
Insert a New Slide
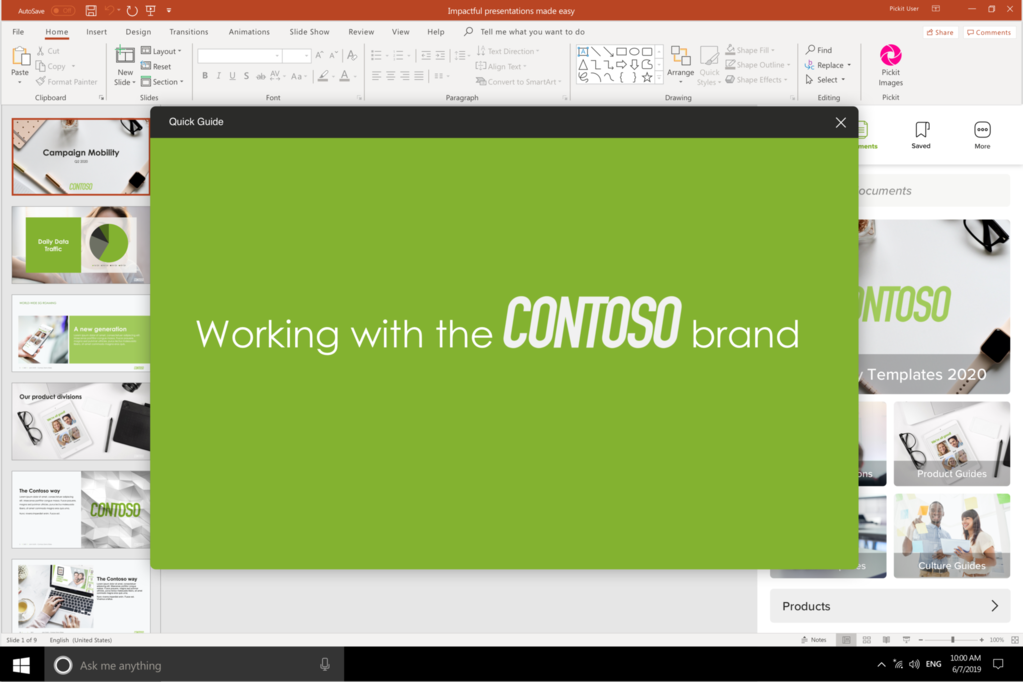point(125,66)
